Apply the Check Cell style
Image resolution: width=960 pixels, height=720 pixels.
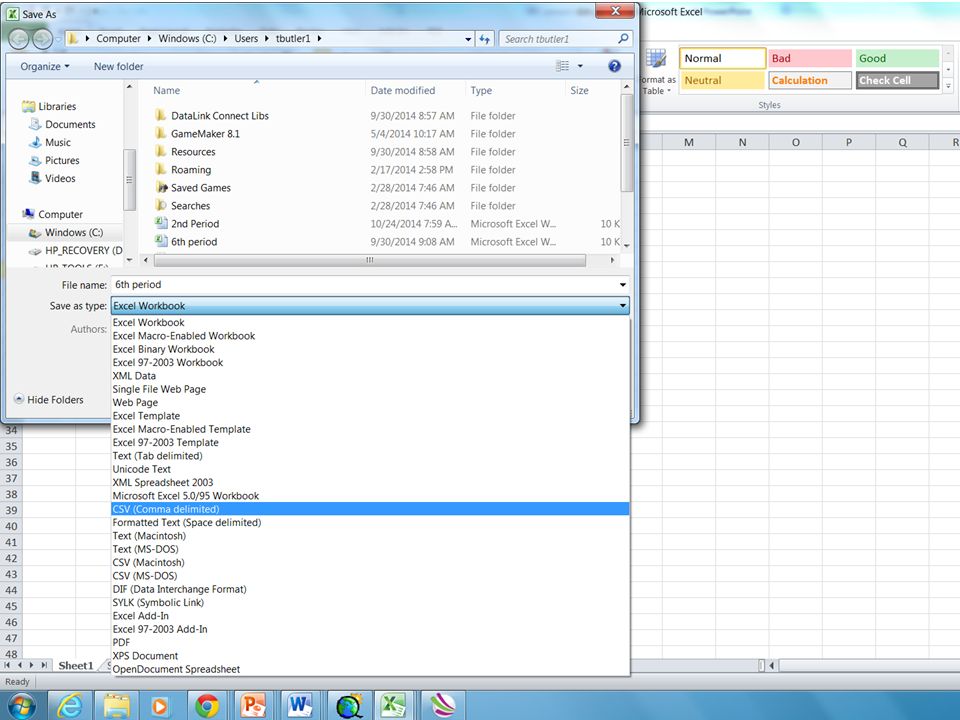point(897,80)
